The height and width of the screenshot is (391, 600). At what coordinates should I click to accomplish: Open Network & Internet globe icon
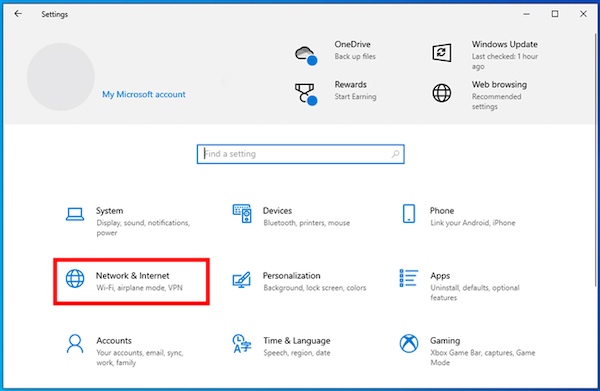click(x=75, y=278)
